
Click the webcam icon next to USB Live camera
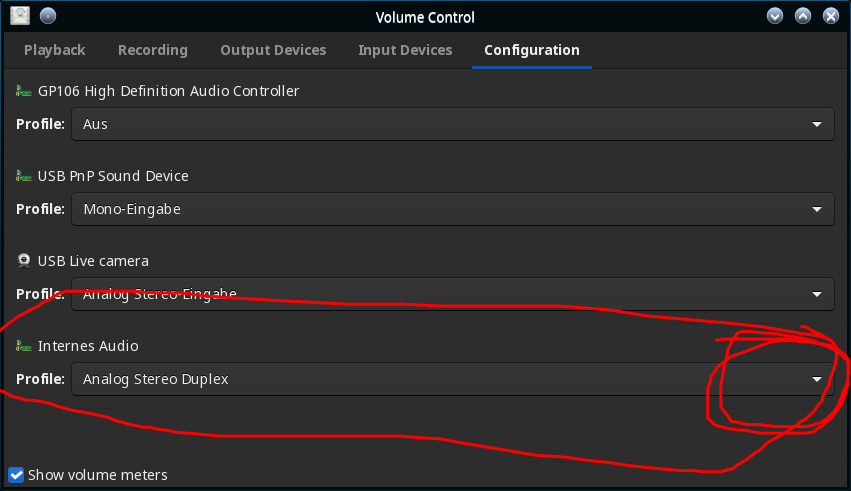pos(23,261)
